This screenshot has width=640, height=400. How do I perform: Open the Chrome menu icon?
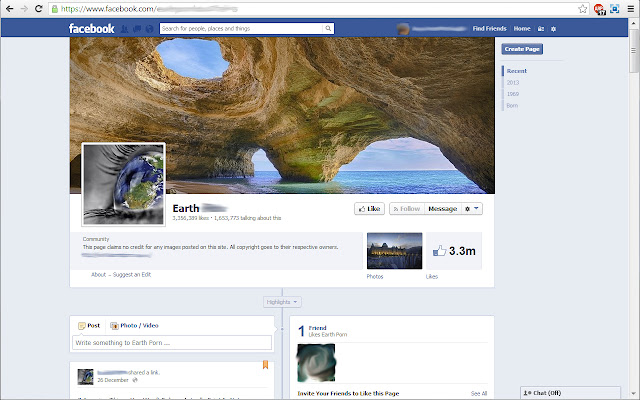[628, 8]
